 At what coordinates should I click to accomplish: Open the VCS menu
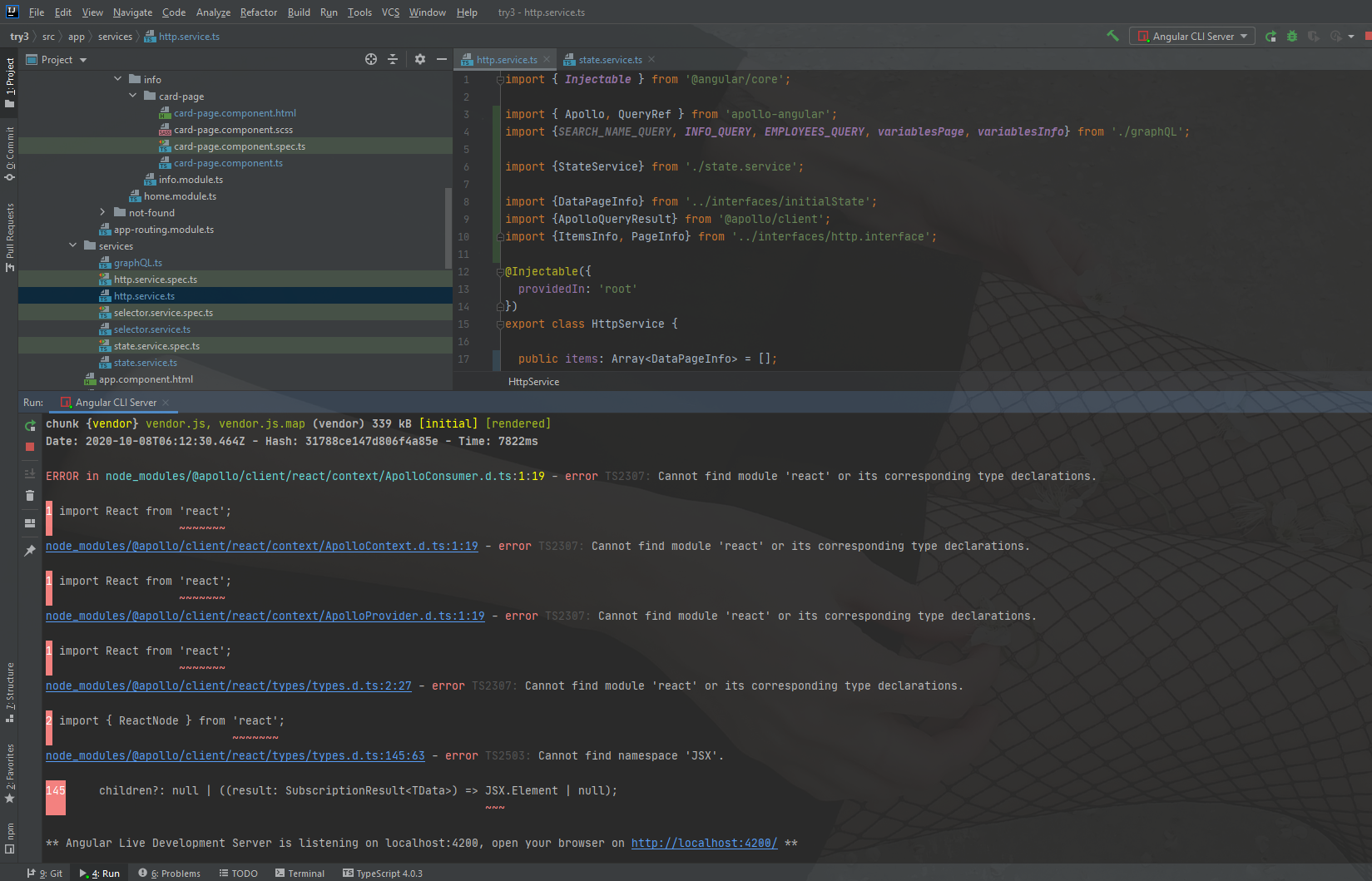(390, 12)
